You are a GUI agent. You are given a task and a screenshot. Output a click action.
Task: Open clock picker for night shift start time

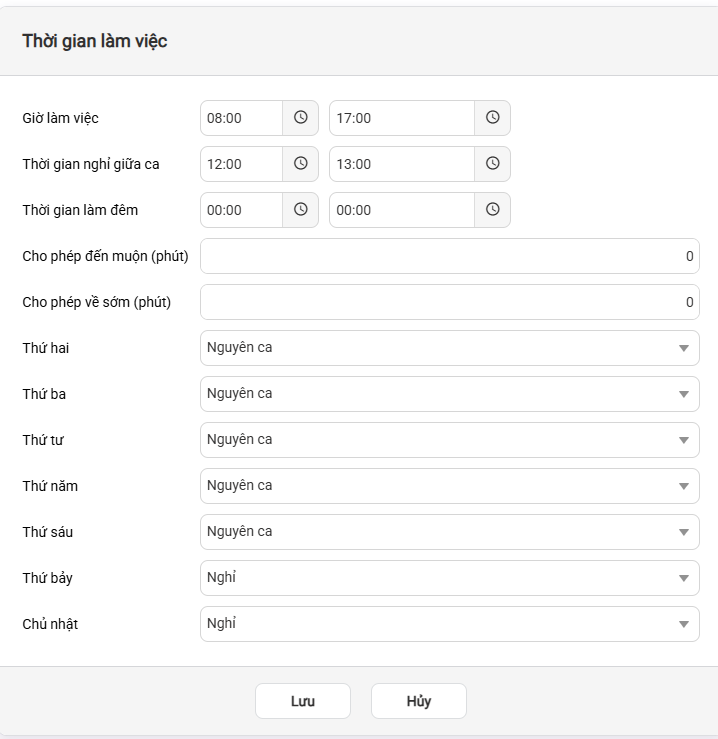(300, 210)
